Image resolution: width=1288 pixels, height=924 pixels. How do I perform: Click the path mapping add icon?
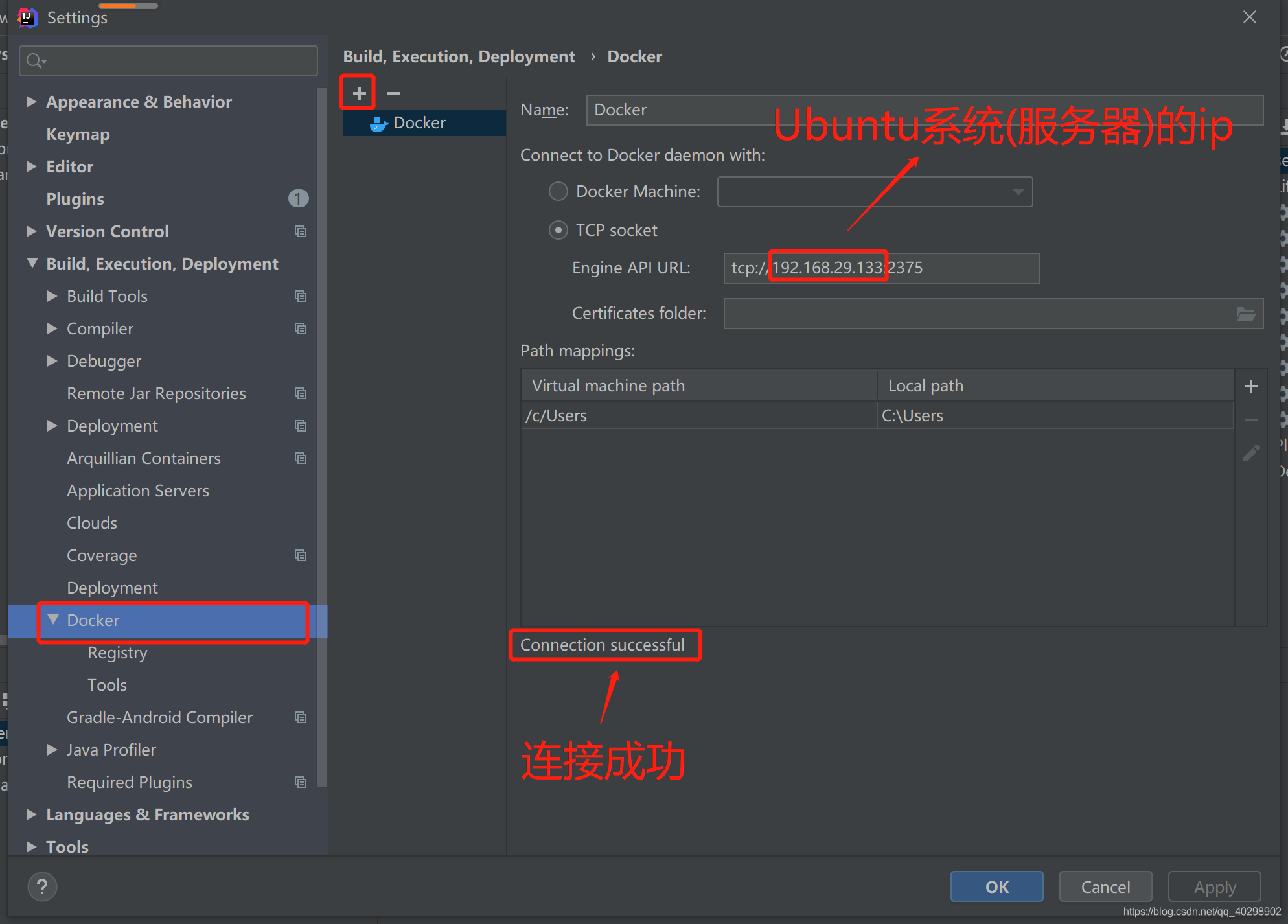pos(1251,386)
